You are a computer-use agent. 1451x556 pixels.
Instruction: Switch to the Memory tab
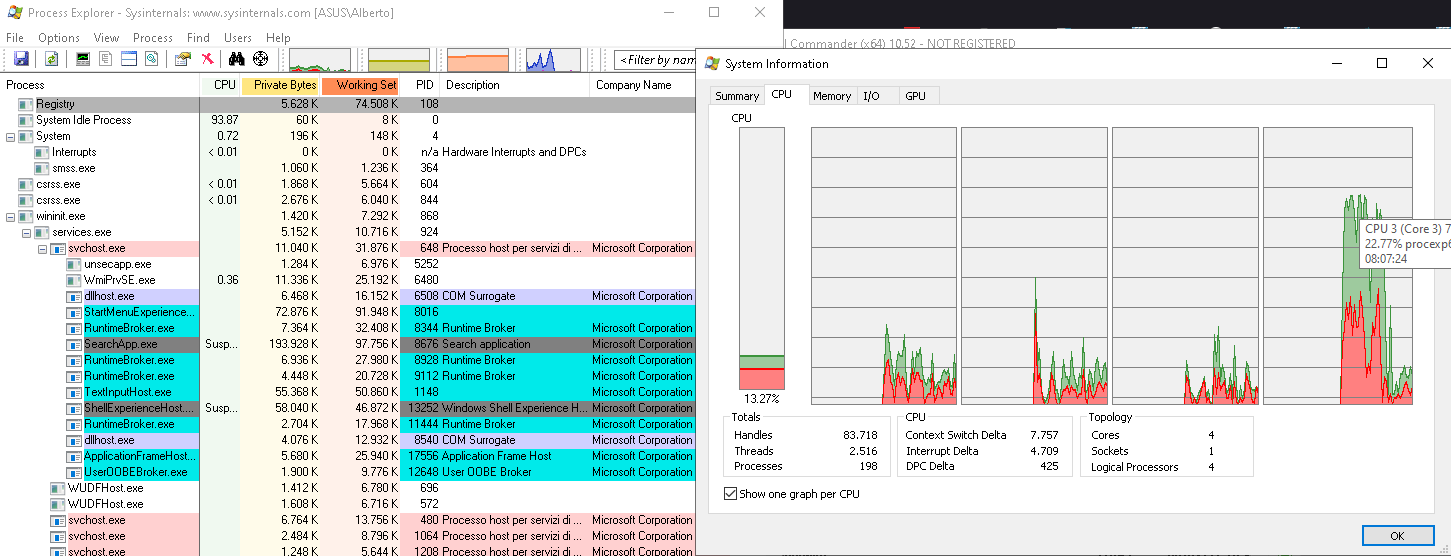[832, 96]
